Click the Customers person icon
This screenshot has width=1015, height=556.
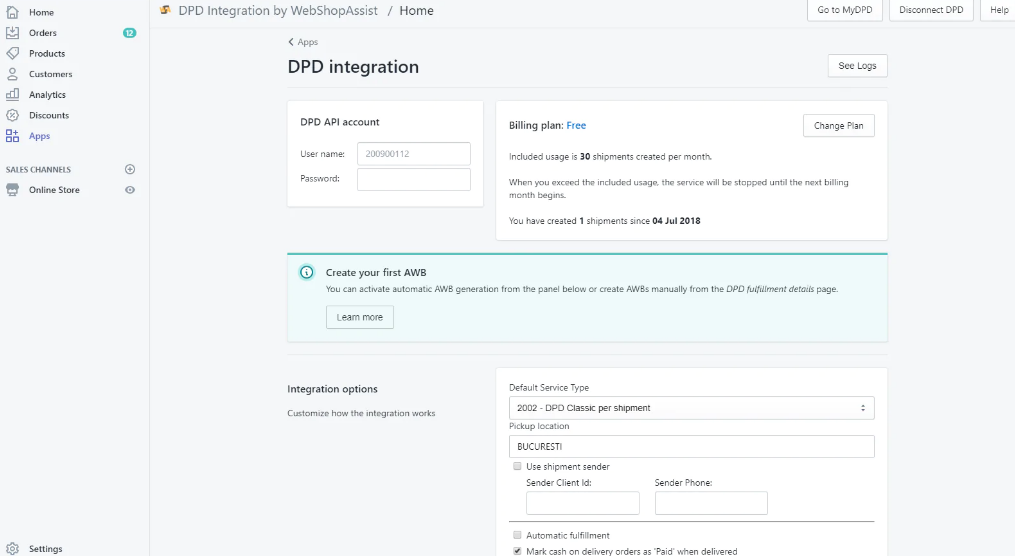(12, 74)
